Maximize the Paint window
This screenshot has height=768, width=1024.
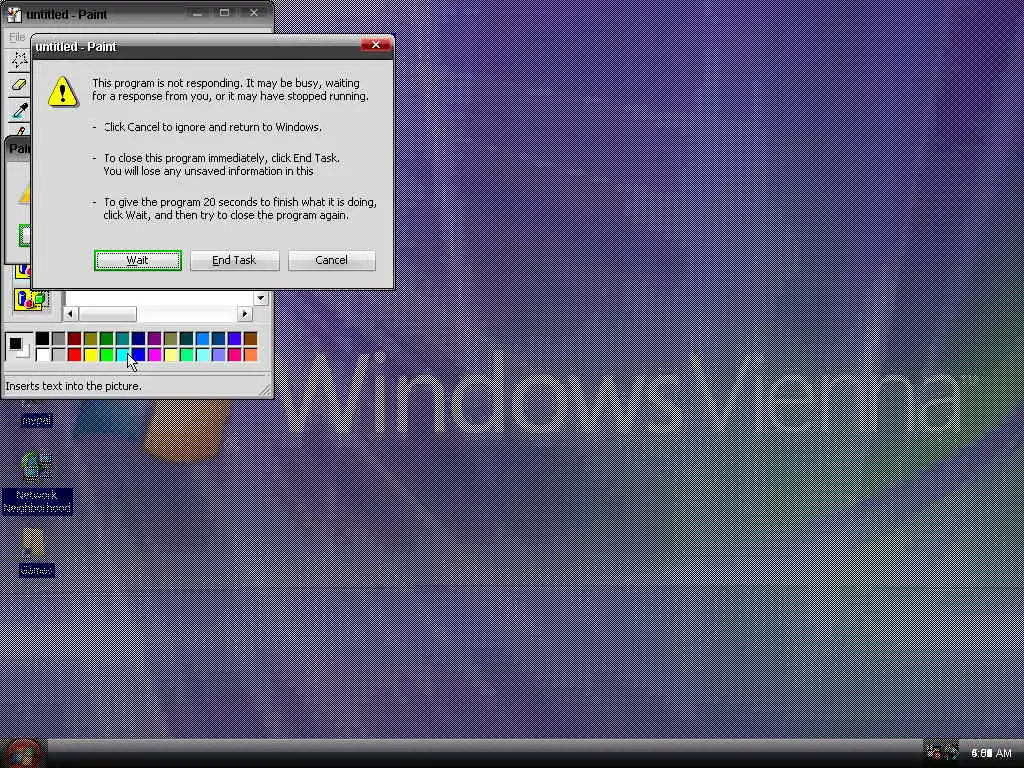pyautogui.click(x=225, y=13)
